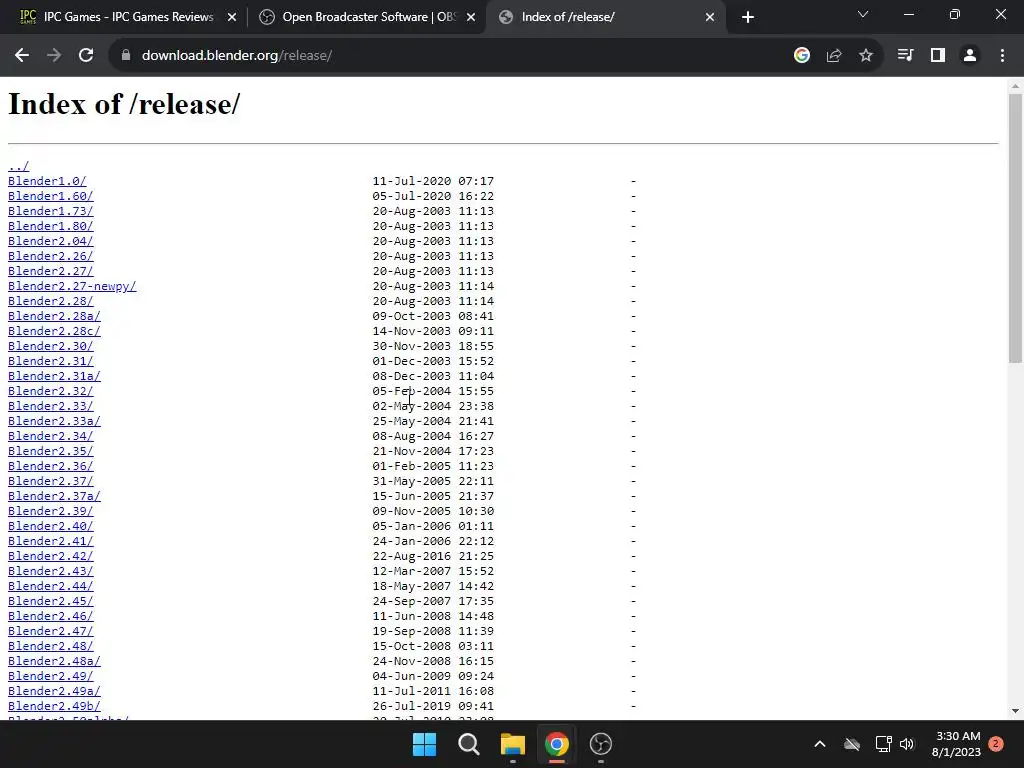
Task: Open the Blender2.28/ link
Action: tap(50, 301)
